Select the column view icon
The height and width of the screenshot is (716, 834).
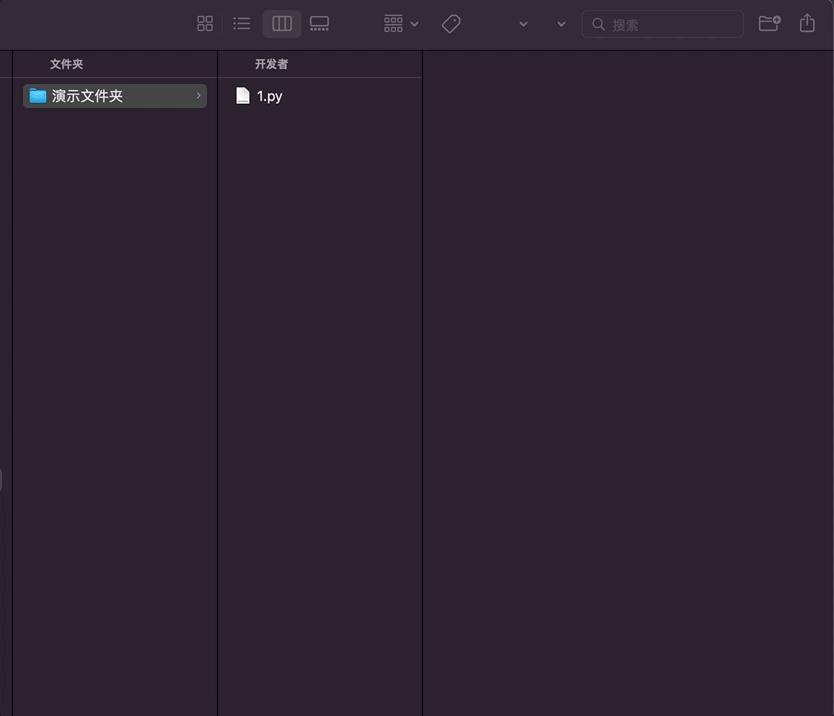point(281,23)
